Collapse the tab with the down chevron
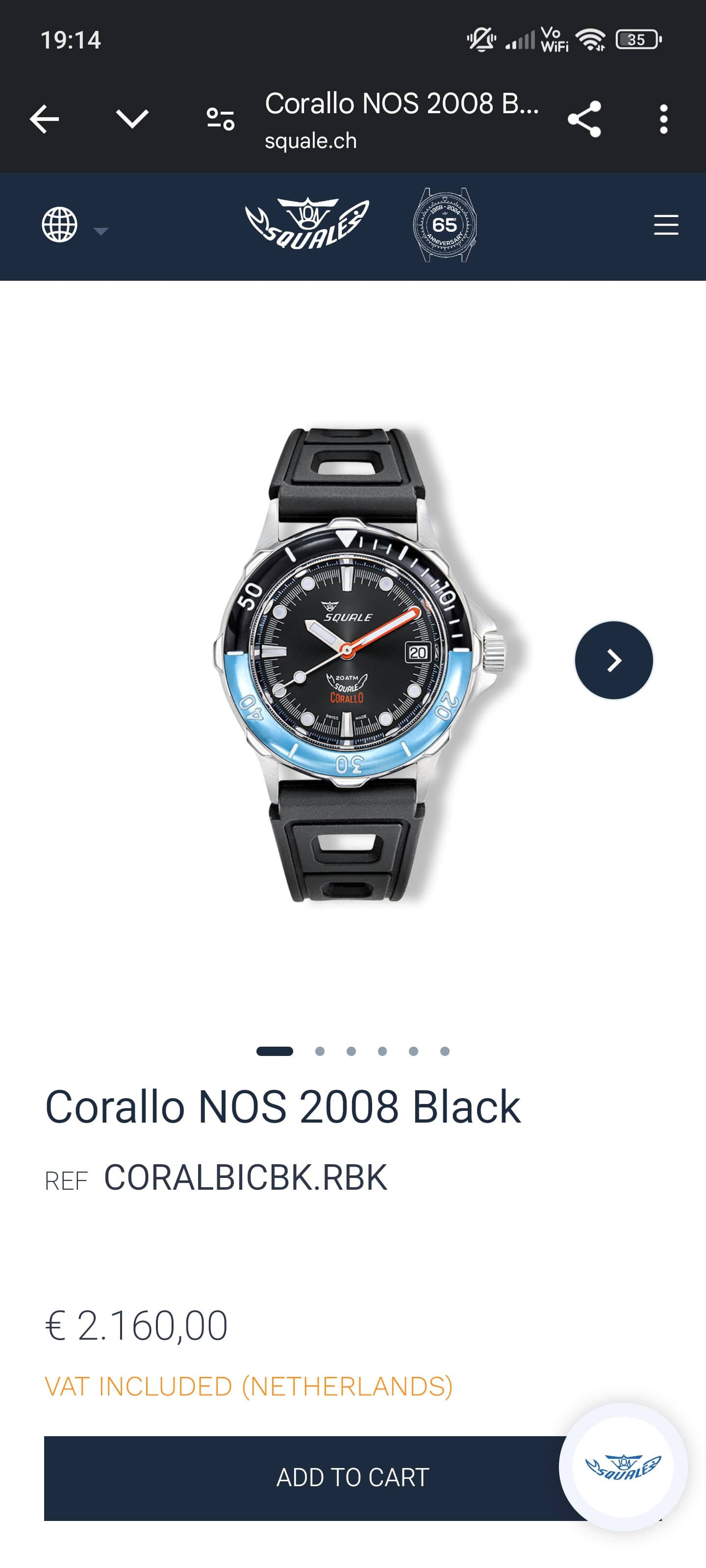The image size is (706, 1568). coord(132,119)
